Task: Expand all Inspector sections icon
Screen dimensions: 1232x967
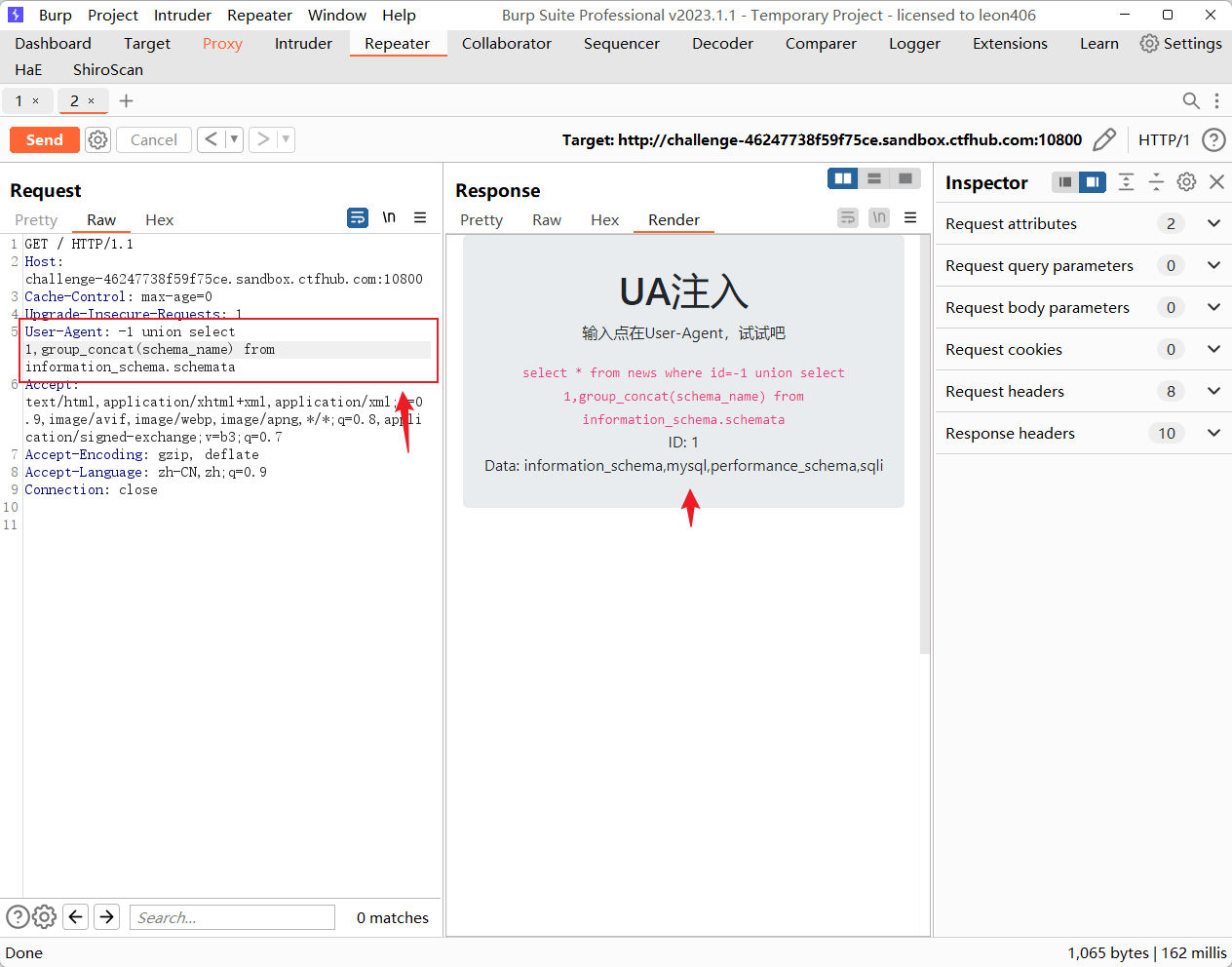Action: coord(1126,181)
